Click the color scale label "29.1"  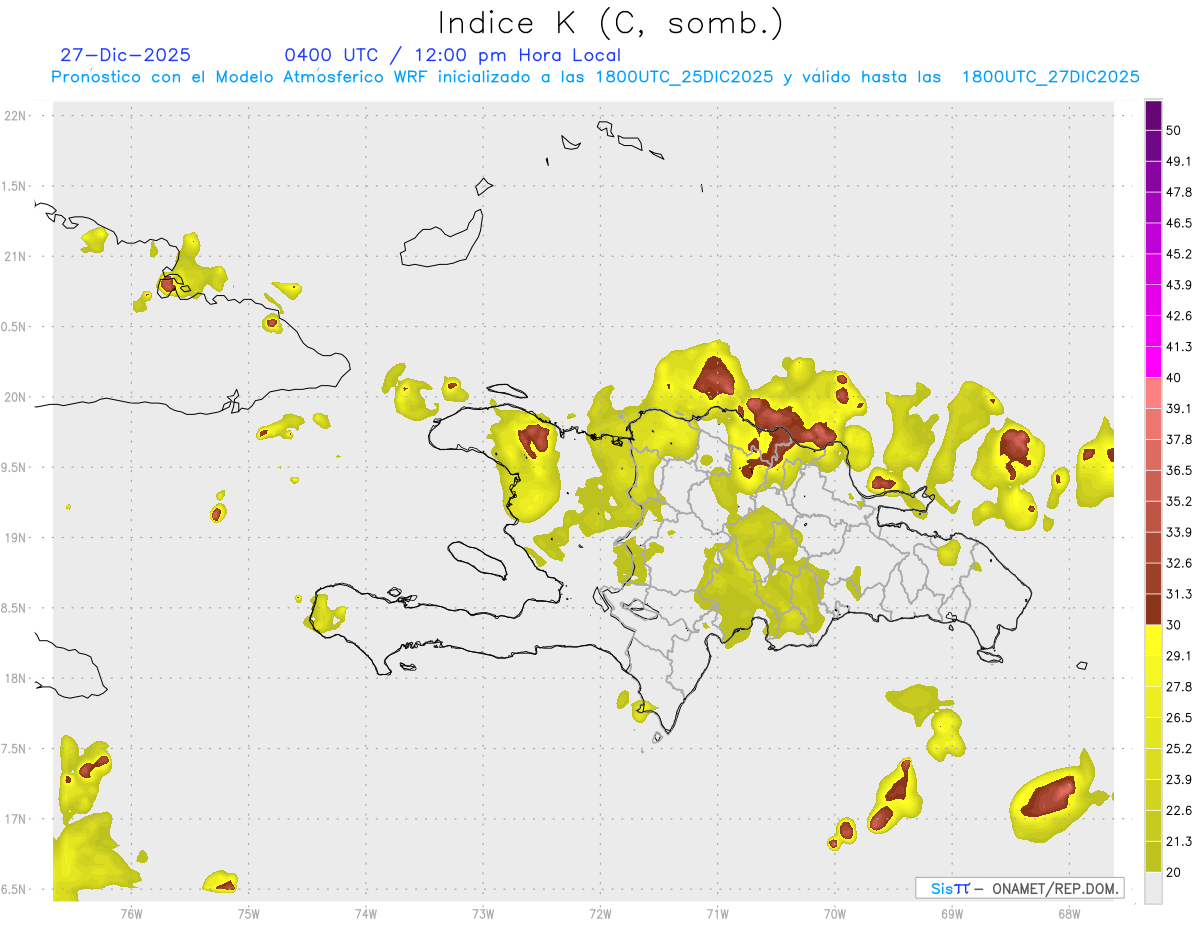[1179, 656]
